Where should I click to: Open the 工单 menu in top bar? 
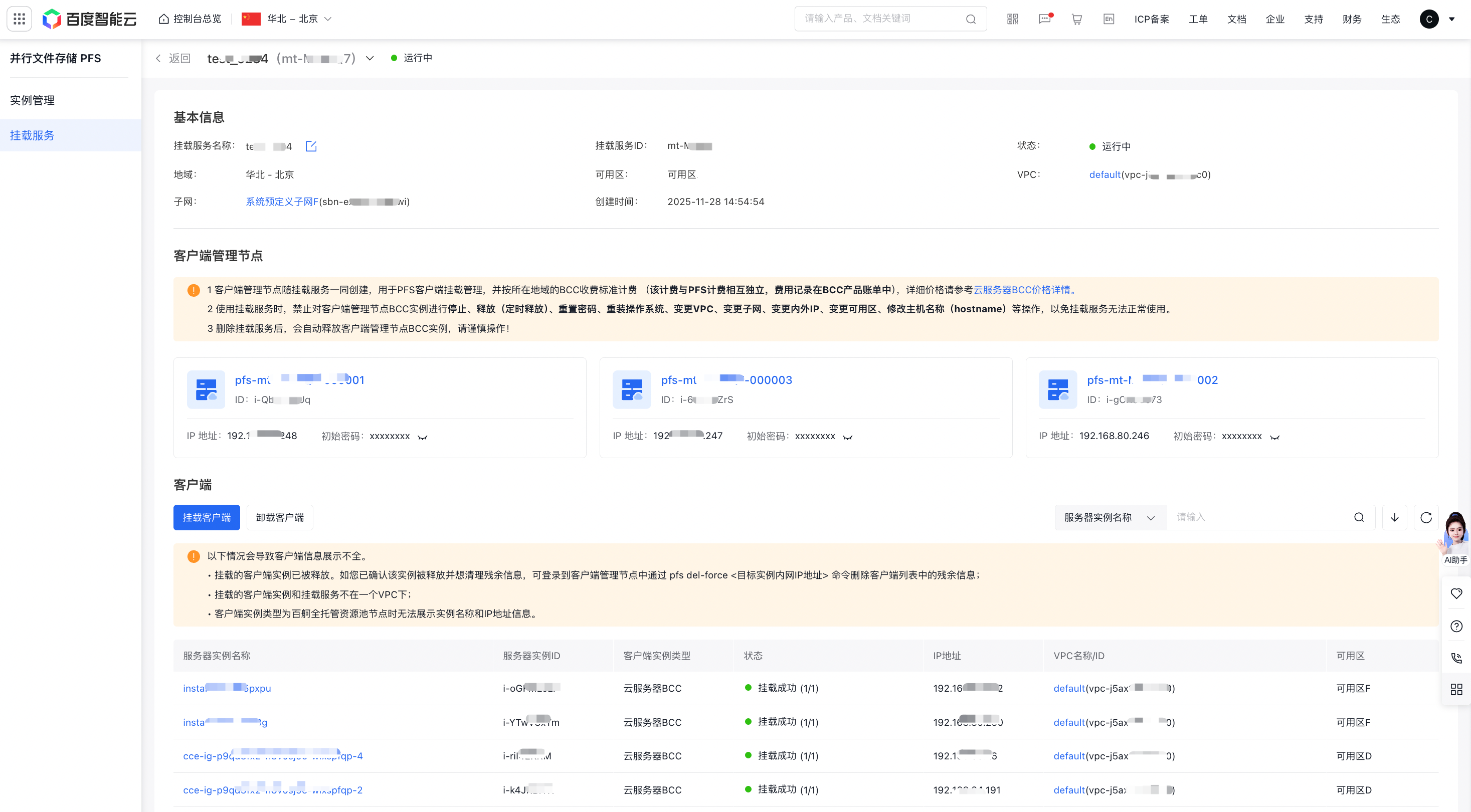coord(1197,19)
